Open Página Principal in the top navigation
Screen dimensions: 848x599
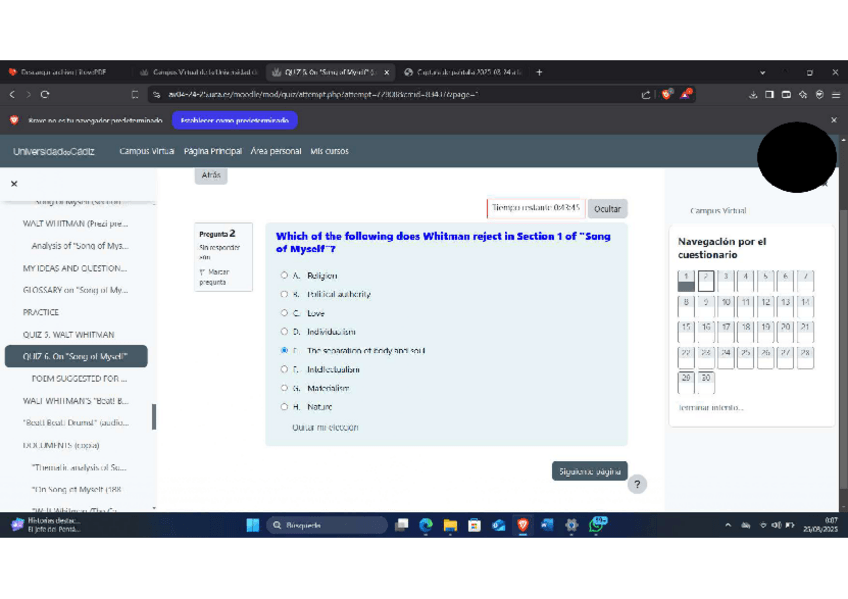tap(212, 151)
